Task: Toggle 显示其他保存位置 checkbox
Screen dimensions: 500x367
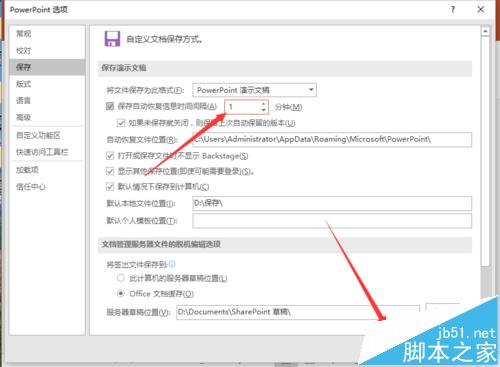Action: (x=110, y=171)
